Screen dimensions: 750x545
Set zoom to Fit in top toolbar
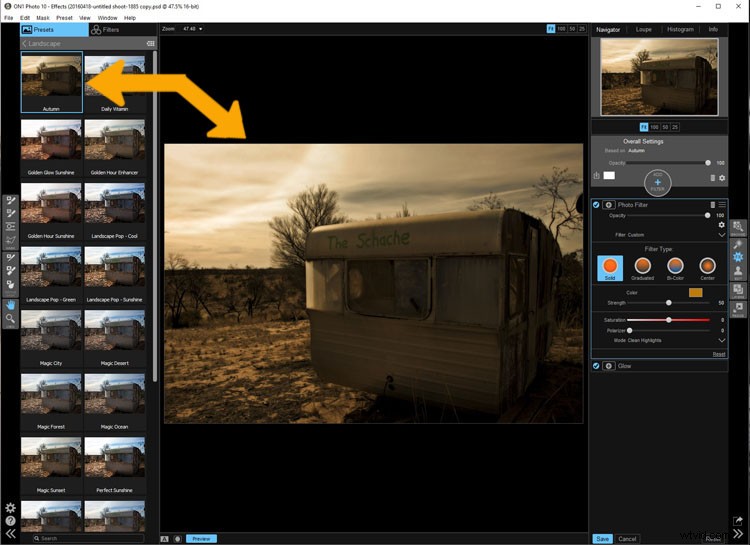click(551, 29)
